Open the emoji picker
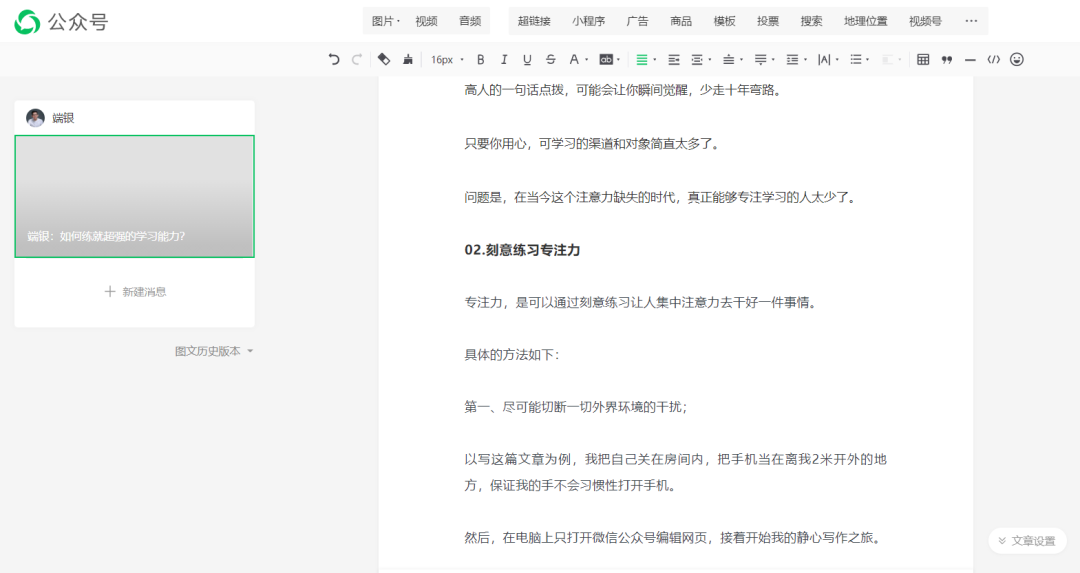The height and width of the screenshot is (573, 1080). [x=1017, y=60]
